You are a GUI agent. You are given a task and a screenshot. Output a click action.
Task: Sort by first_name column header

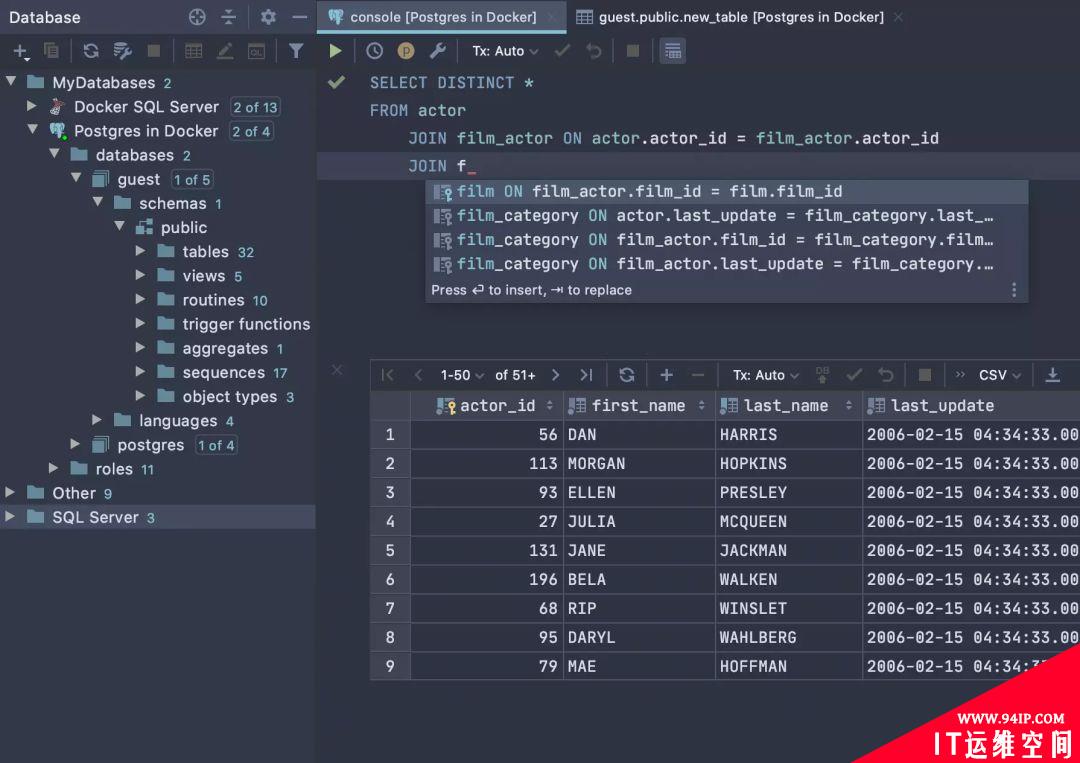click(x=638, y=406)
